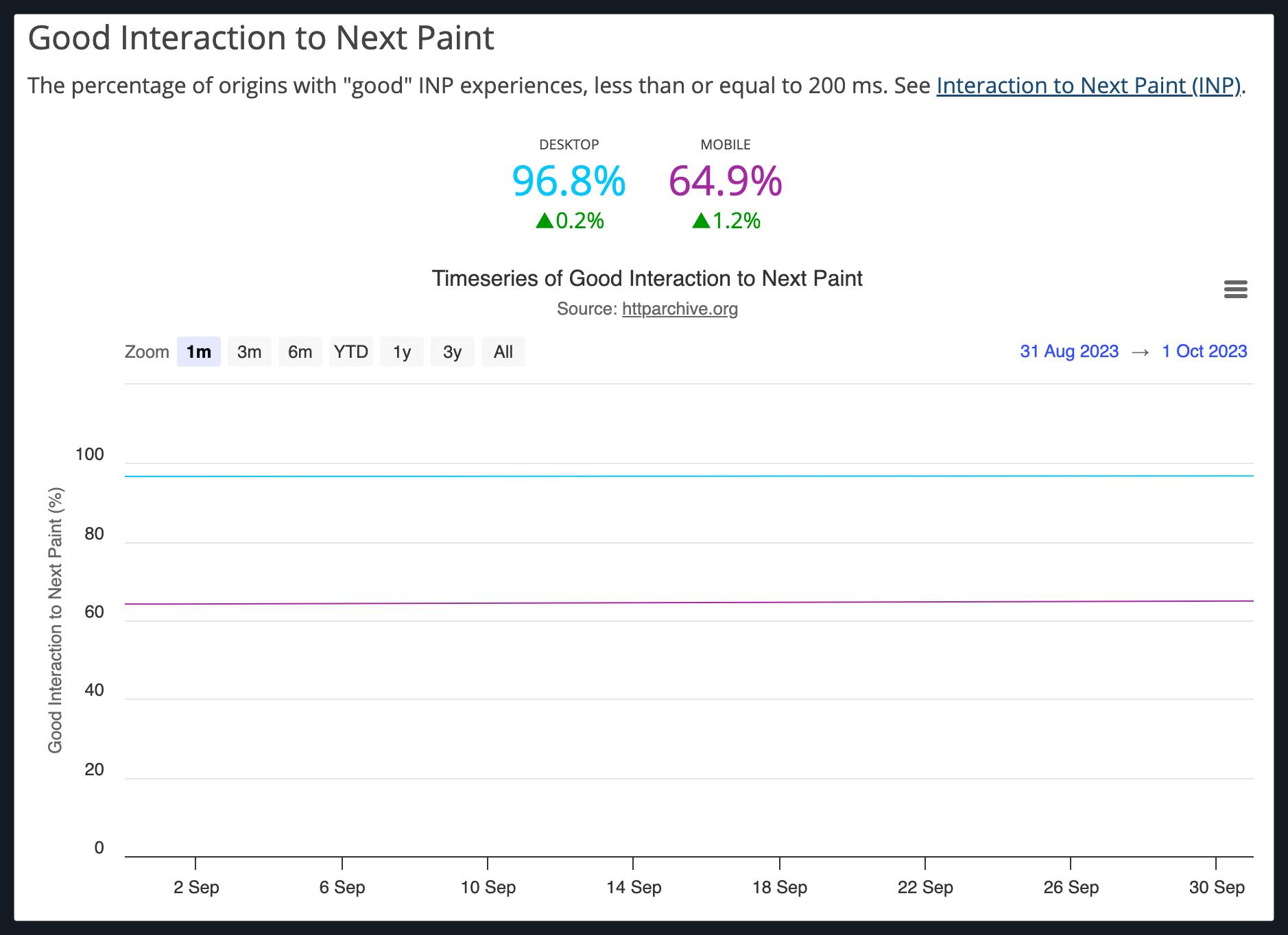Screen dimensions: 1288x935
Task: Click the mobile 64.9% value
Action: tap(725, 181)
